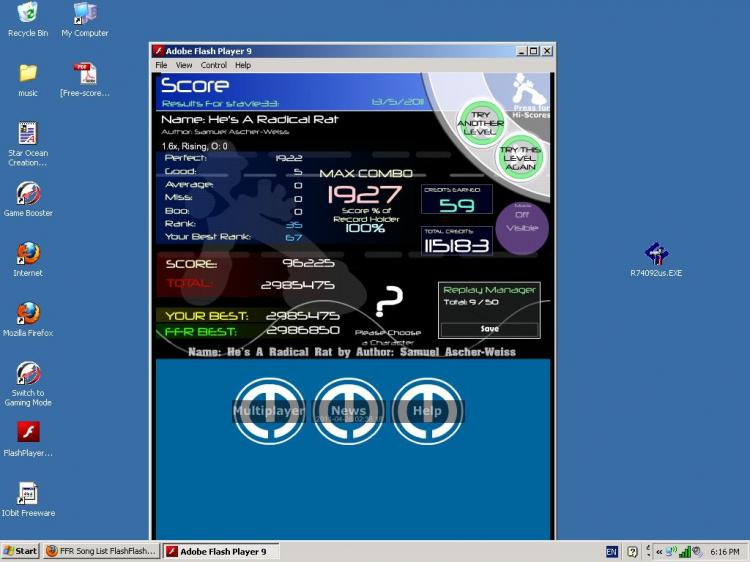Select the FlashPlayer desktop shortcut icon
Viewport: 750px width, 562px height.
[x=28, y=440]
